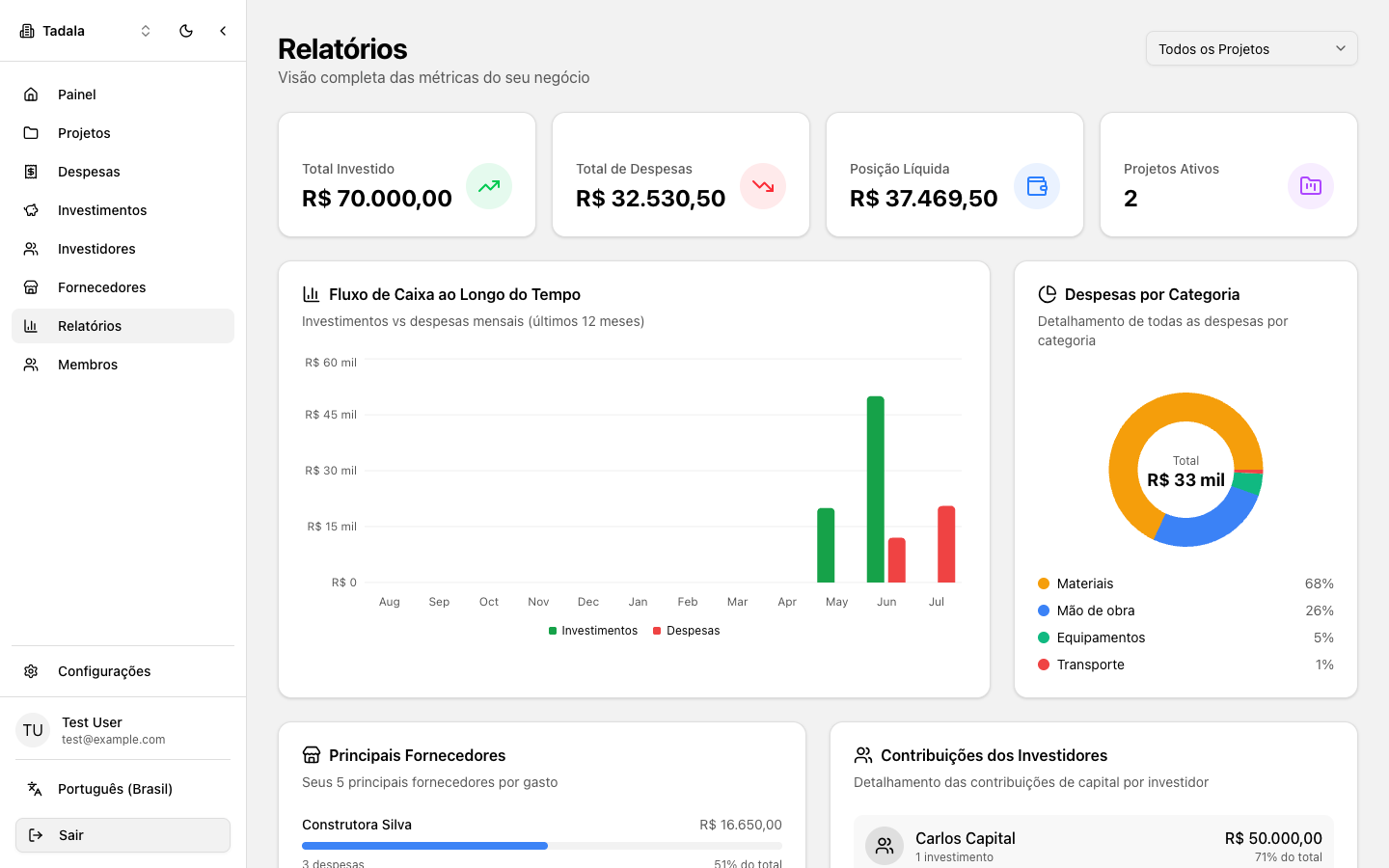
Task: Click the red trending-down icon on Total de Despesas
Action: (763, 186)
